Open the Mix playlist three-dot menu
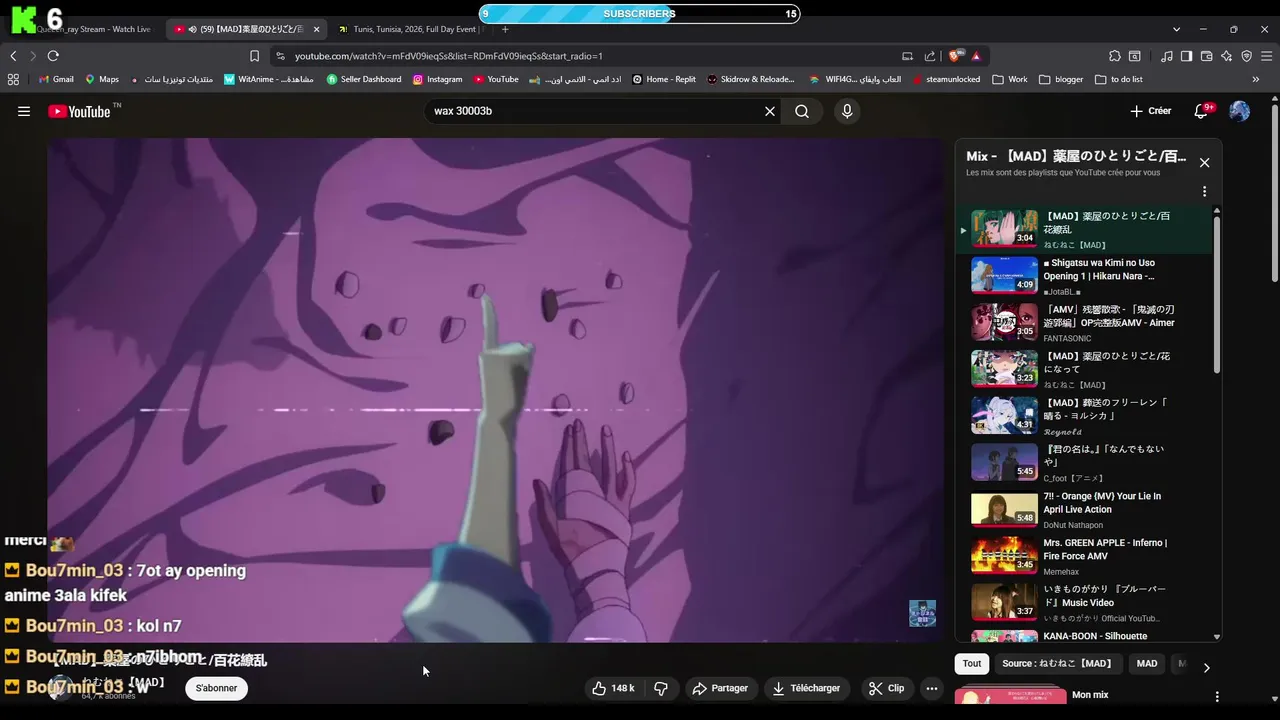Screen dimensions: 1280x720 (1204, 191)
